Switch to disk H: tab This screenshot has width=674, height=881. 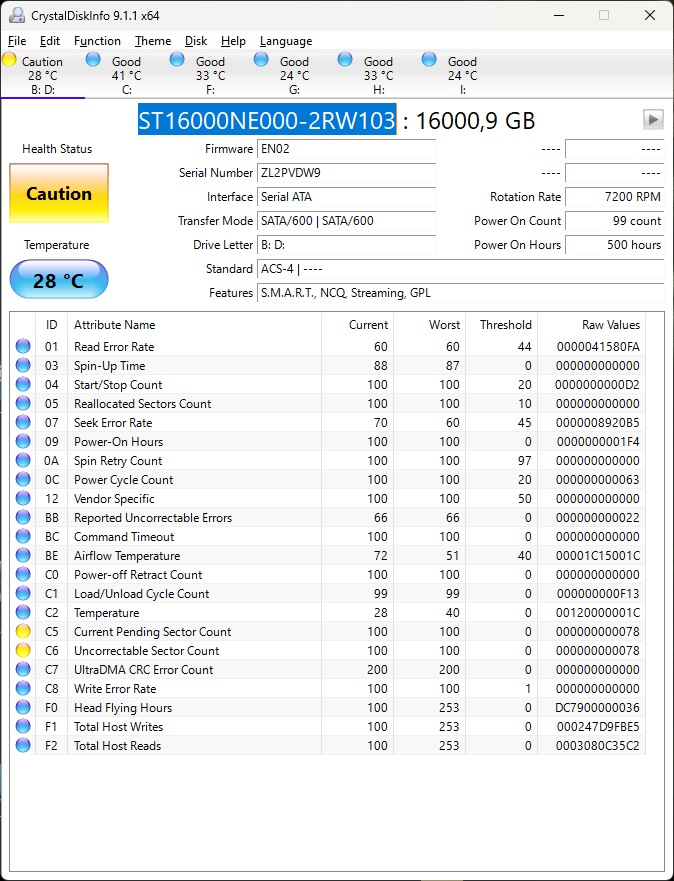point(379,75)
